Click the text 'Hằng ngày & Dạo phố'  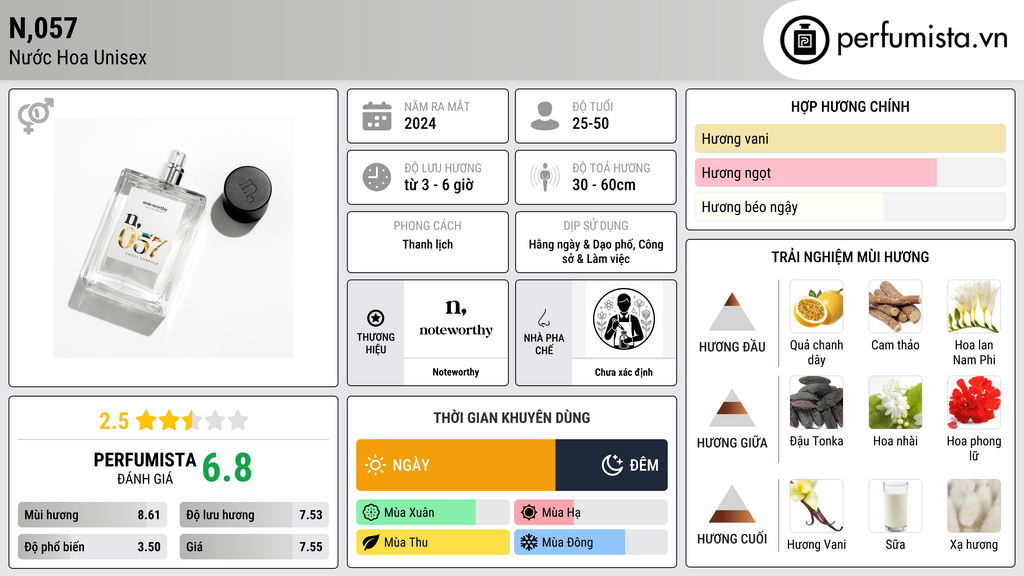[581, 244]
